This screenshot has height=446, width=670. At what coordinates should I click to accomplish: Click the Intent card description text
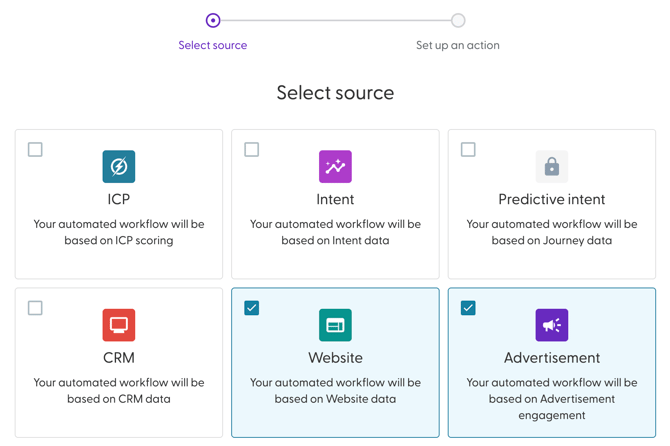(335, 232)
